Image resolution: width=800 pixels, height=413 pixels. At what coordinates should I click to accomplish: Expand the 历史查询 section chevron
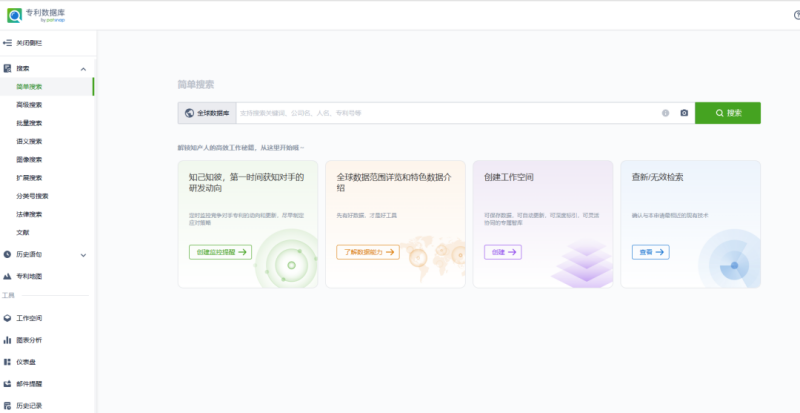(83, 254)
